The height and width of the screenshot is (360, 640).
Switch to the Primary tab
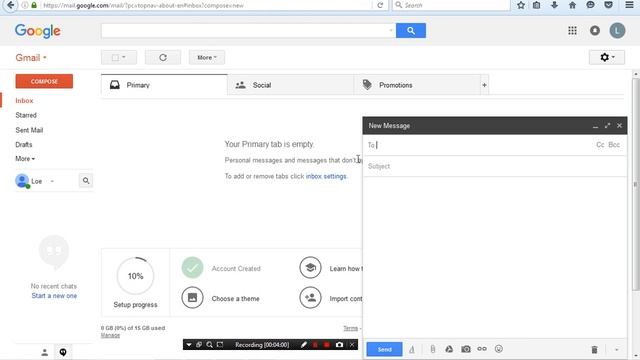point(164,85)
